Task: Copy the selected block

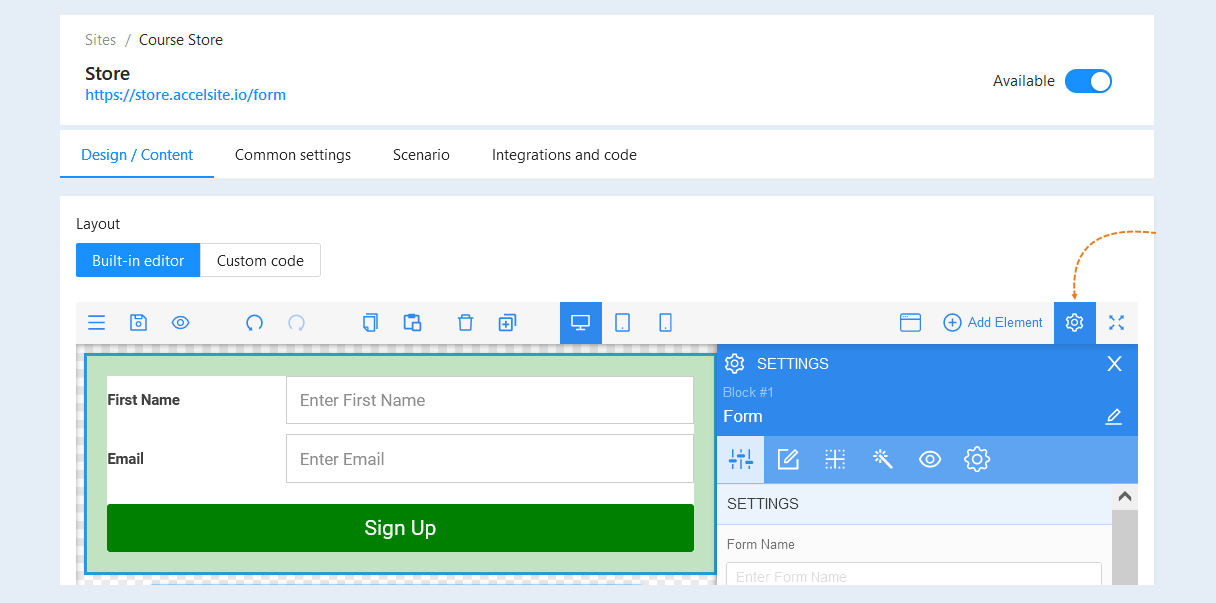Action: 370,322
